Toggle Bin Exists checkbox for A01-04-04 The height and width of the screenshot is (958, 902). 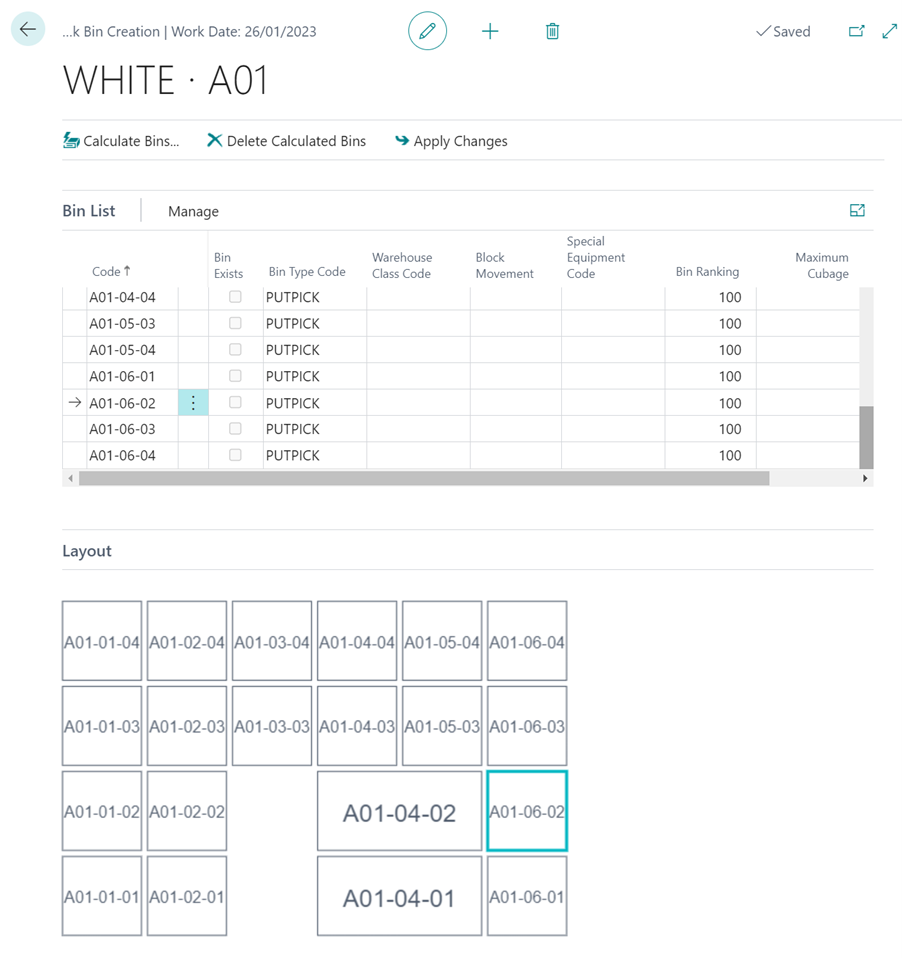point(235,297)
